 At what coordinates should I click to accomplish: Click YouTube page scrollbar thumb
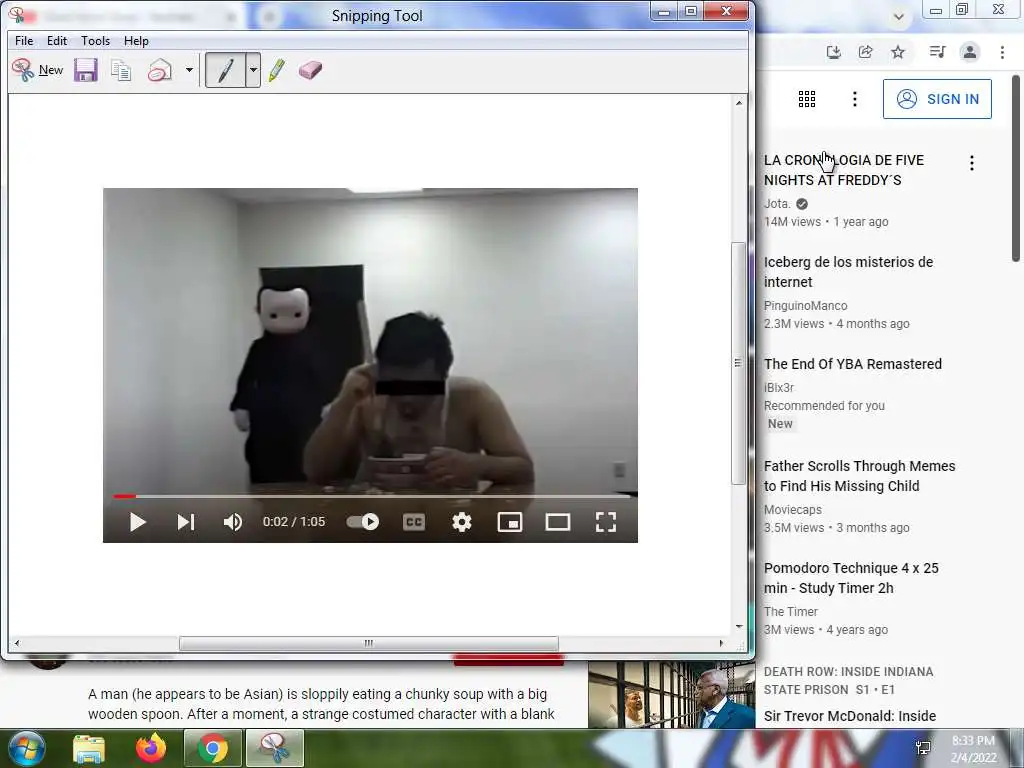[x=1016, y=168]
